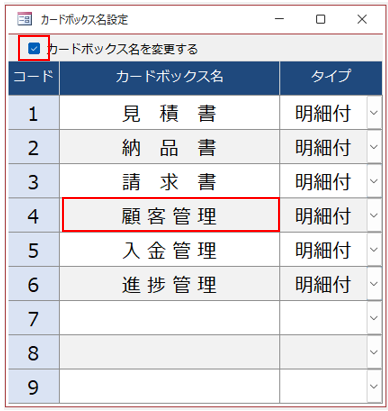
Task: Select the 請求書 card box name field
Action: tap(169, 181)
